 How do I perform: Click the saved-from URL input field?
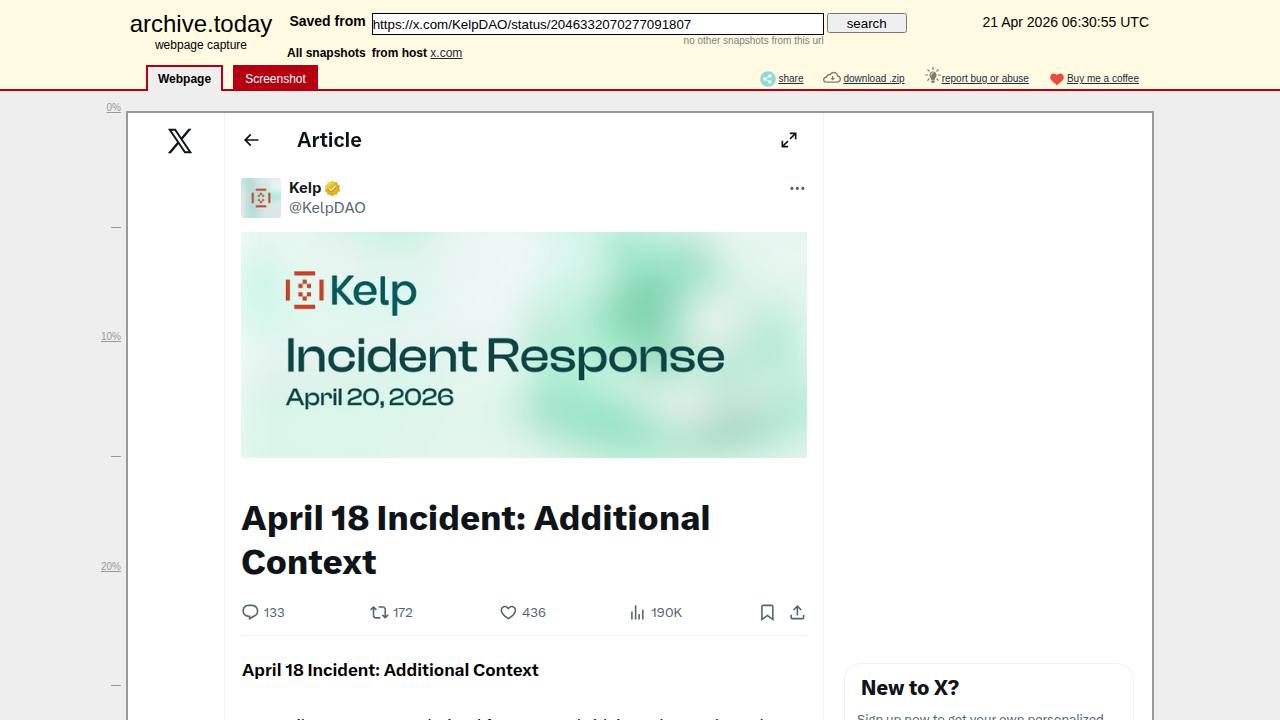pyautogui.click(x=598, y=24)
